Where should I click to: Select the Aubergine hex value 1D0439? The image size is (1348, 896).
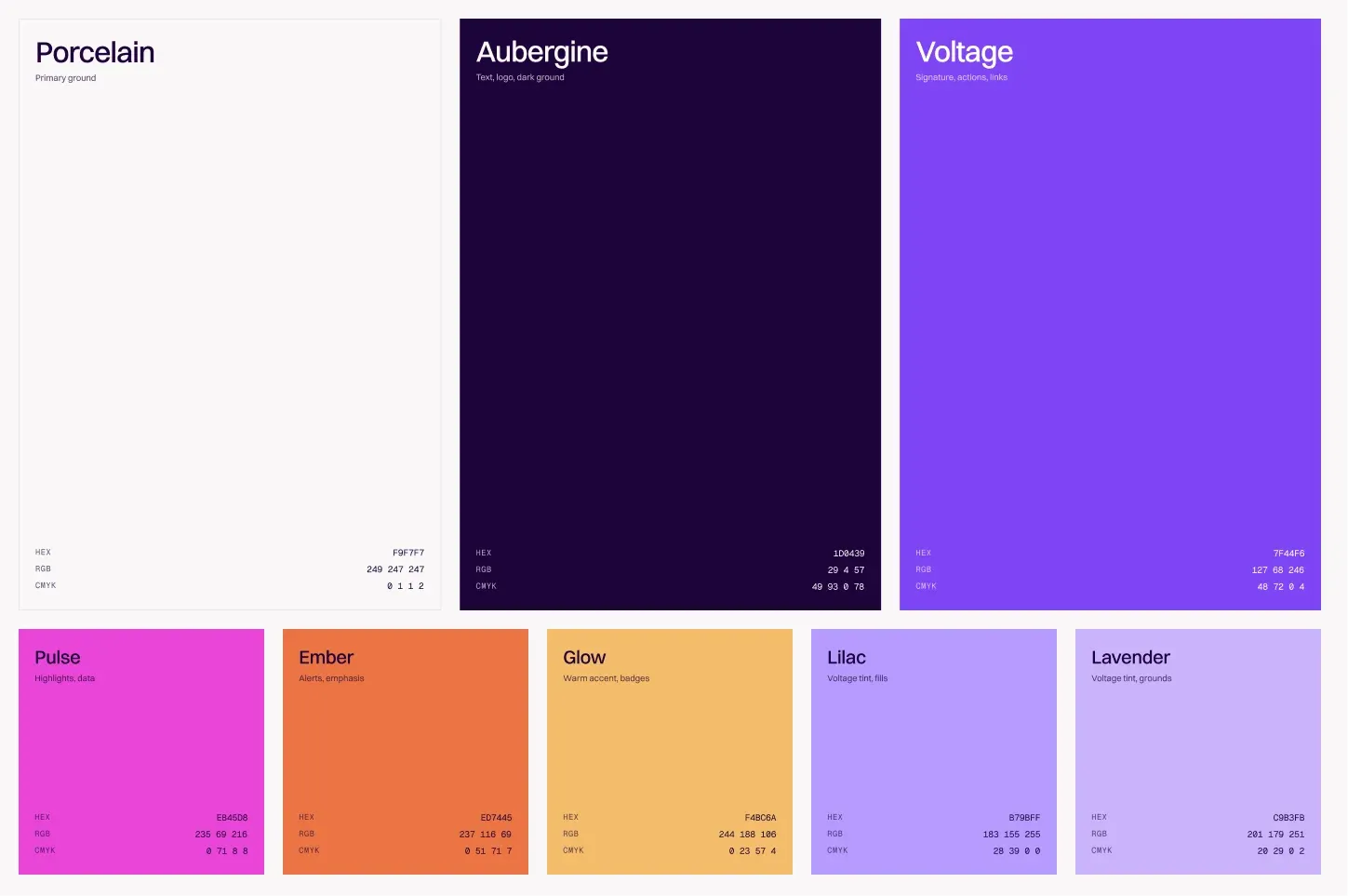(848, 554)
